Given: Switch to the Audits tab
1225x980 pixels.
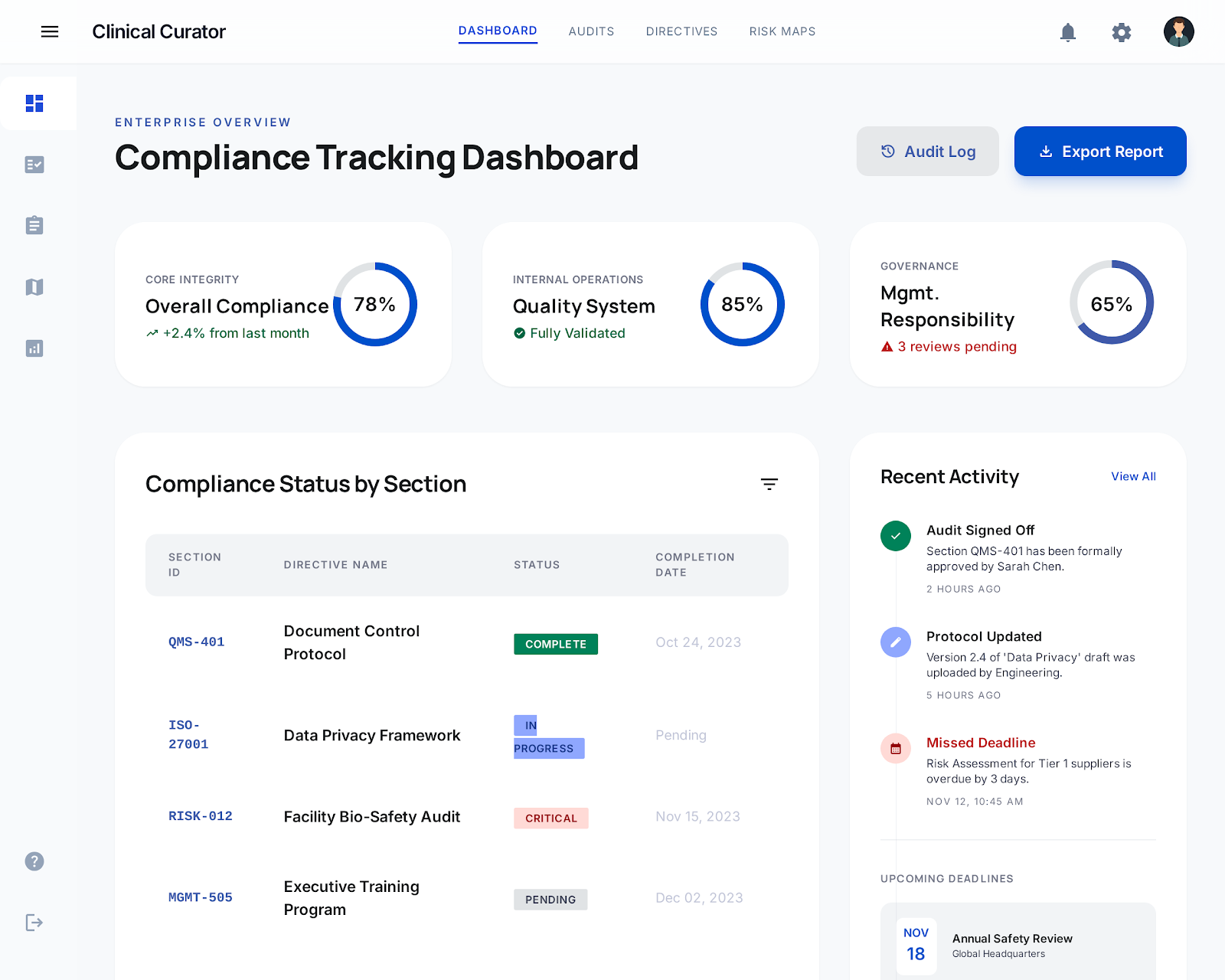Looking at the screenshot, I should click(x=591, y=31).
